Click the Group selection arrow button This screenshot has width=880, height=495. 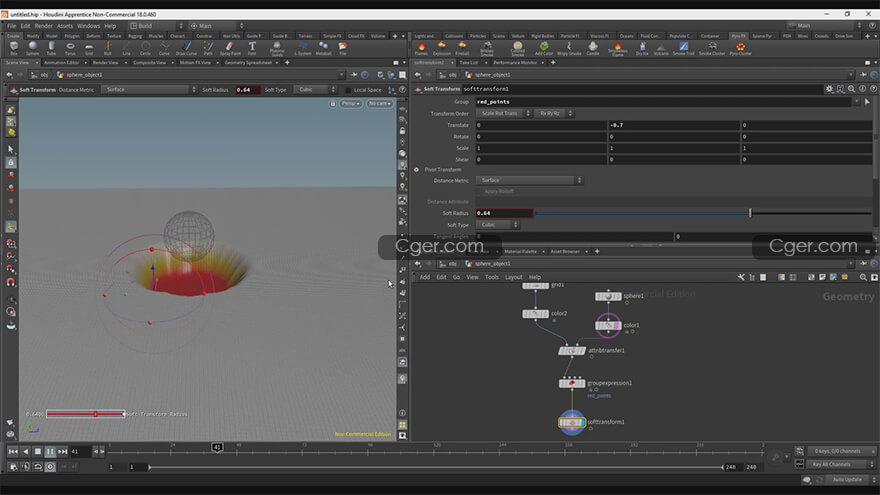pos(867,102)
